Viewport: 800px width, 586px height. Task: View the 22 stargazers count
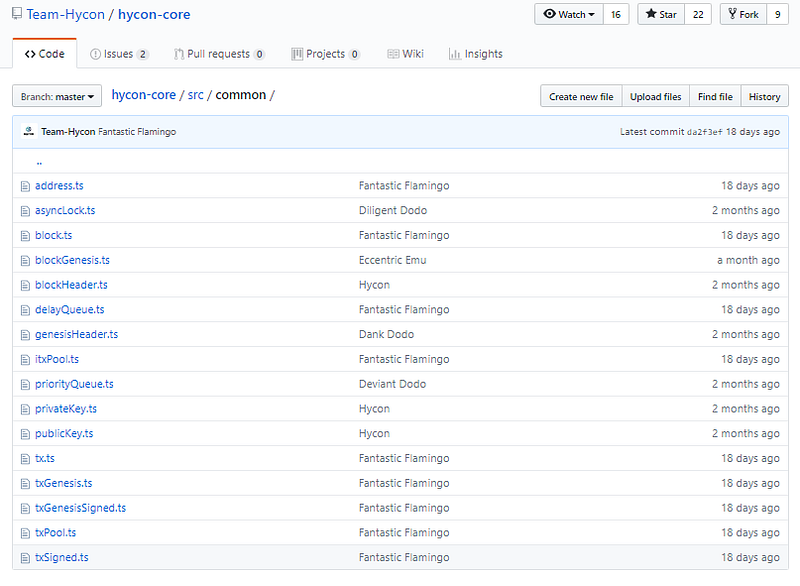698,14
